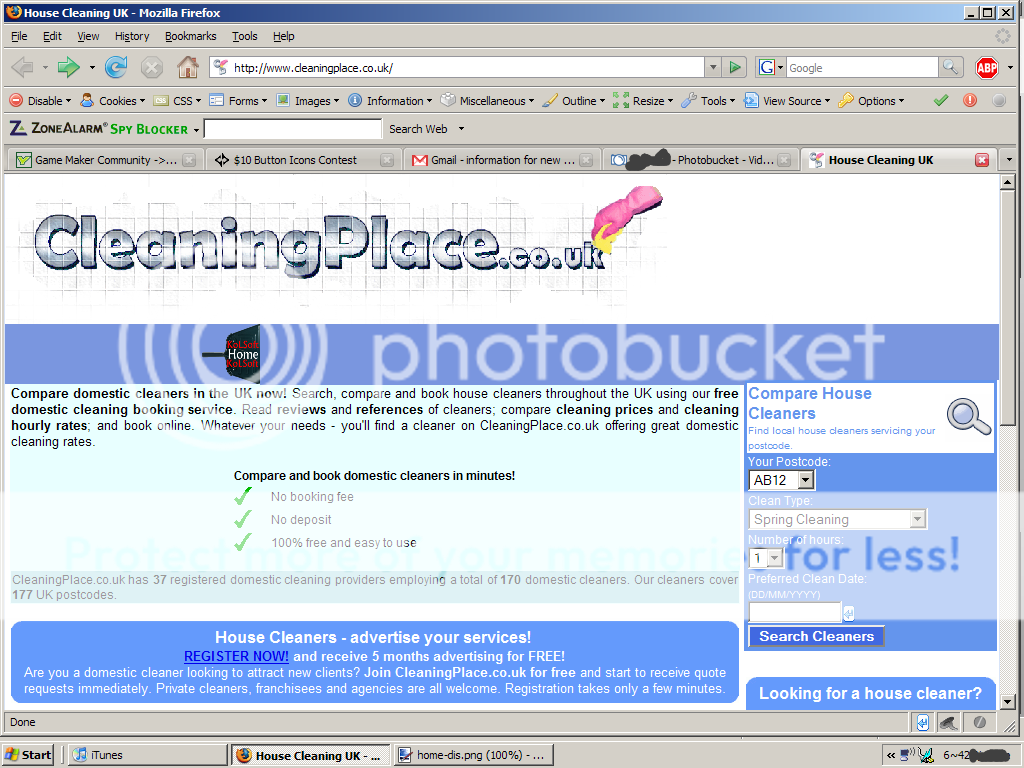This screenshot has width=1024, height=768.
Task: Open the Images dropdown
Action: click(x=308, y=101)
